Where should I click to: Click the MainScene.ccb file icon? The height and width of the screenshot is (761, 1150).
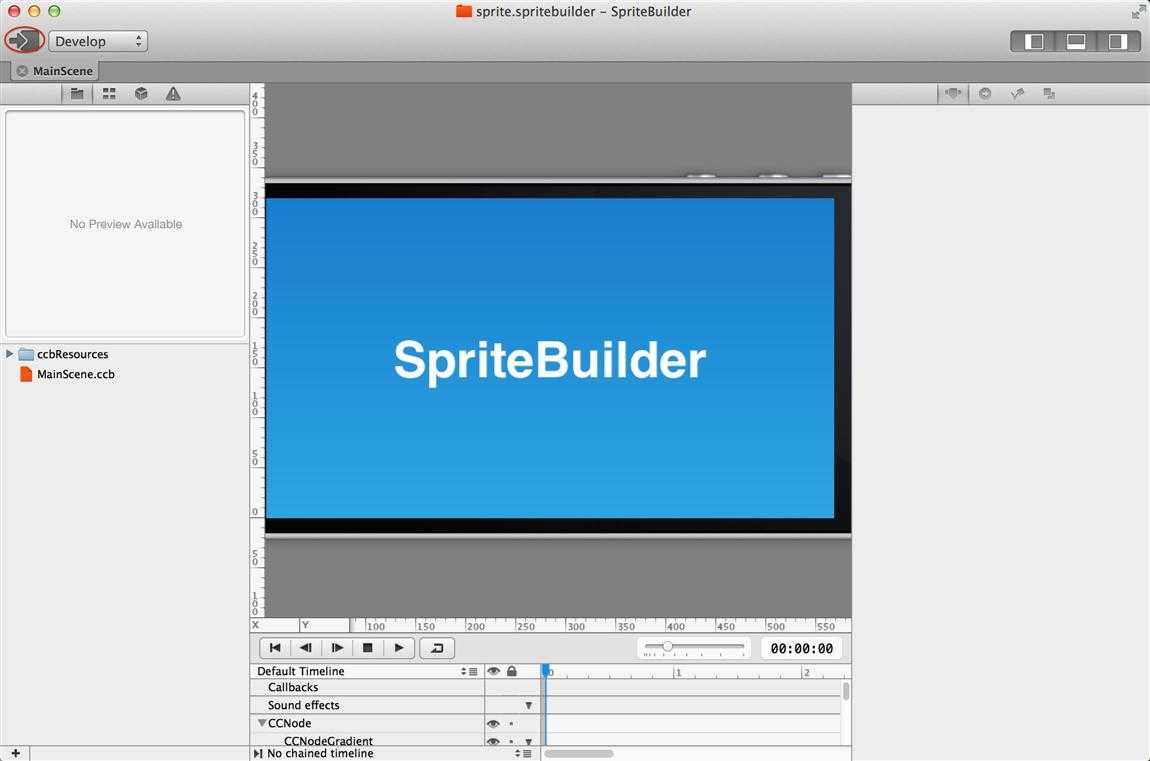[x=26, y=374]
